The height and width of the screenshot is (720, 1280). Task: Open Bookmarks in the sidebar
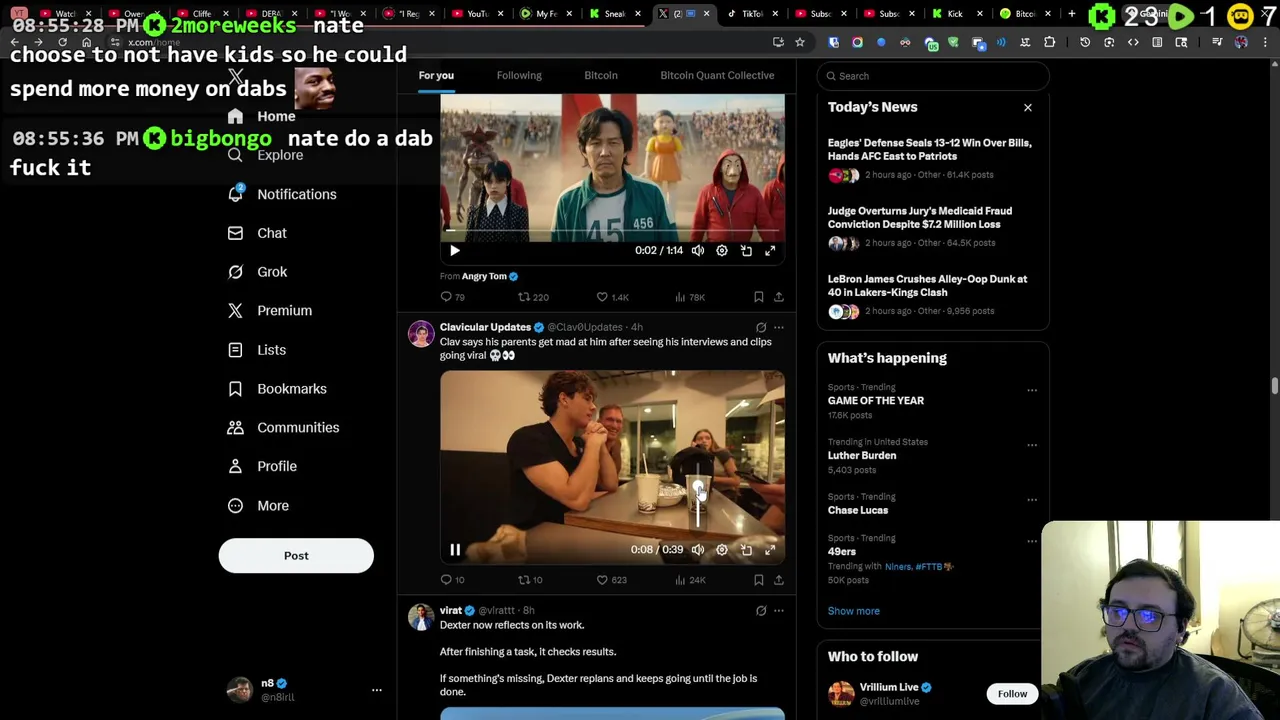tap(277, 389)
